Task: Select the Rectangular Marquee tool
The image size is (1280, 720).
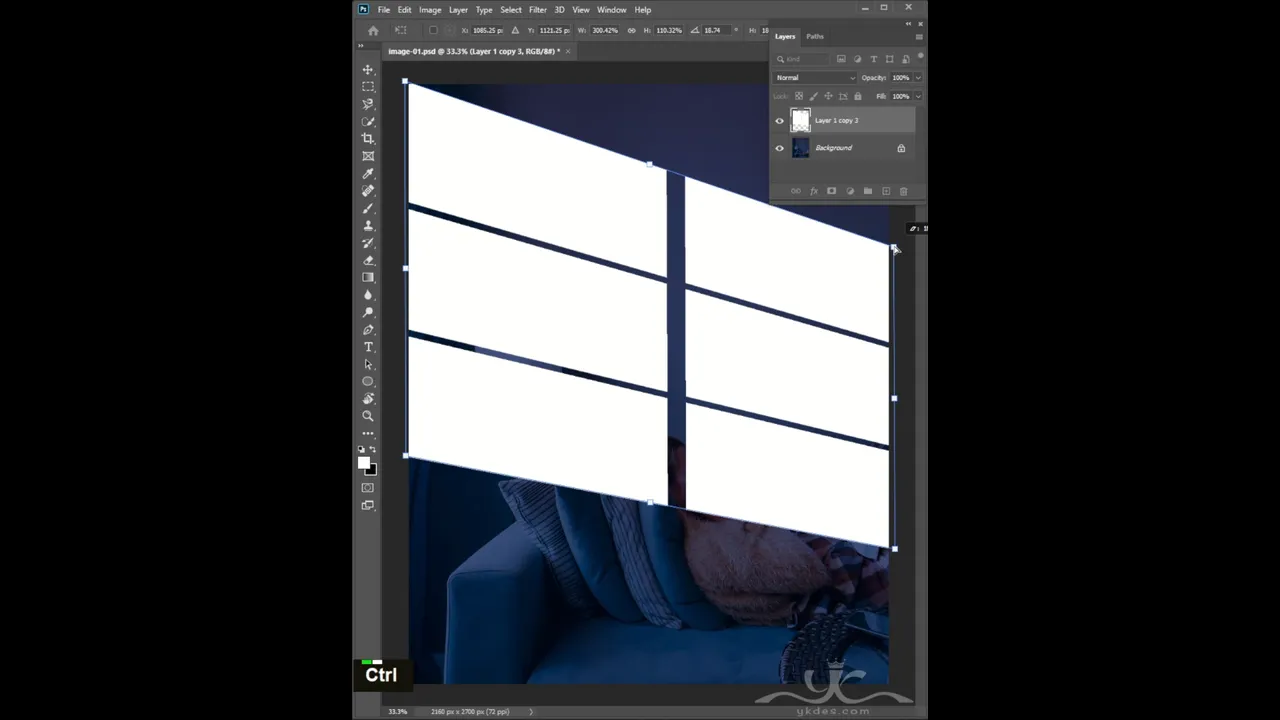Action: pyautogui.click(x=368, y=87)
